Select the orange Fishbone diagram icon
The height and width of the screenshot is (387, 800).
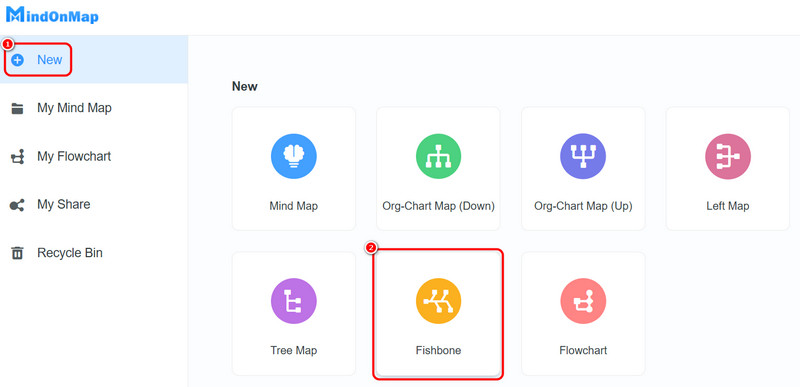click(438, 301)
